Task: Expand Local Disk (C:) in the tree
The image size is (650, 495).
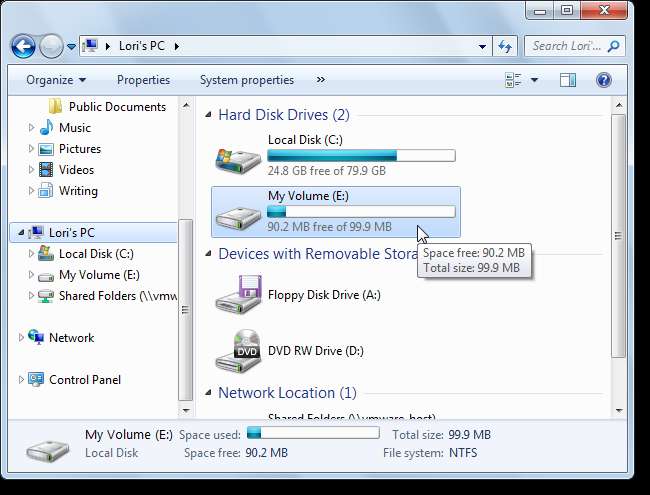Action: point(31,254)
